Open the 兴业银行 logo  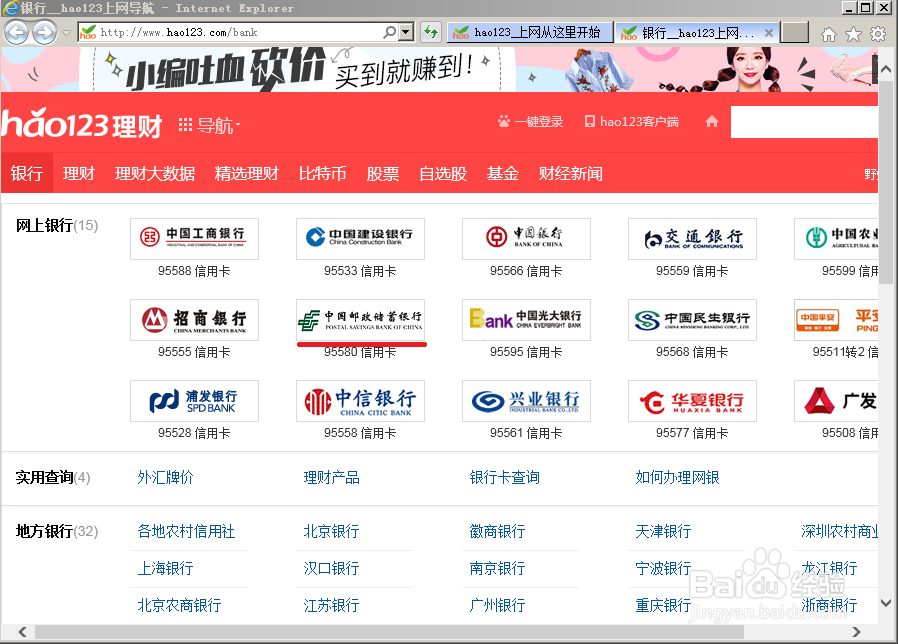(x=526, y=401)
